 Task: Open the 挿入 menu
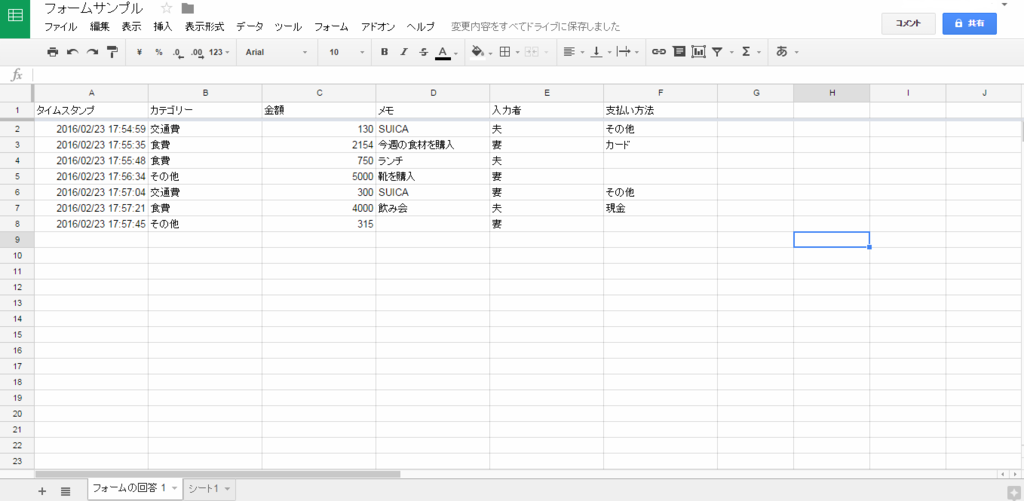tap(163, 27)
